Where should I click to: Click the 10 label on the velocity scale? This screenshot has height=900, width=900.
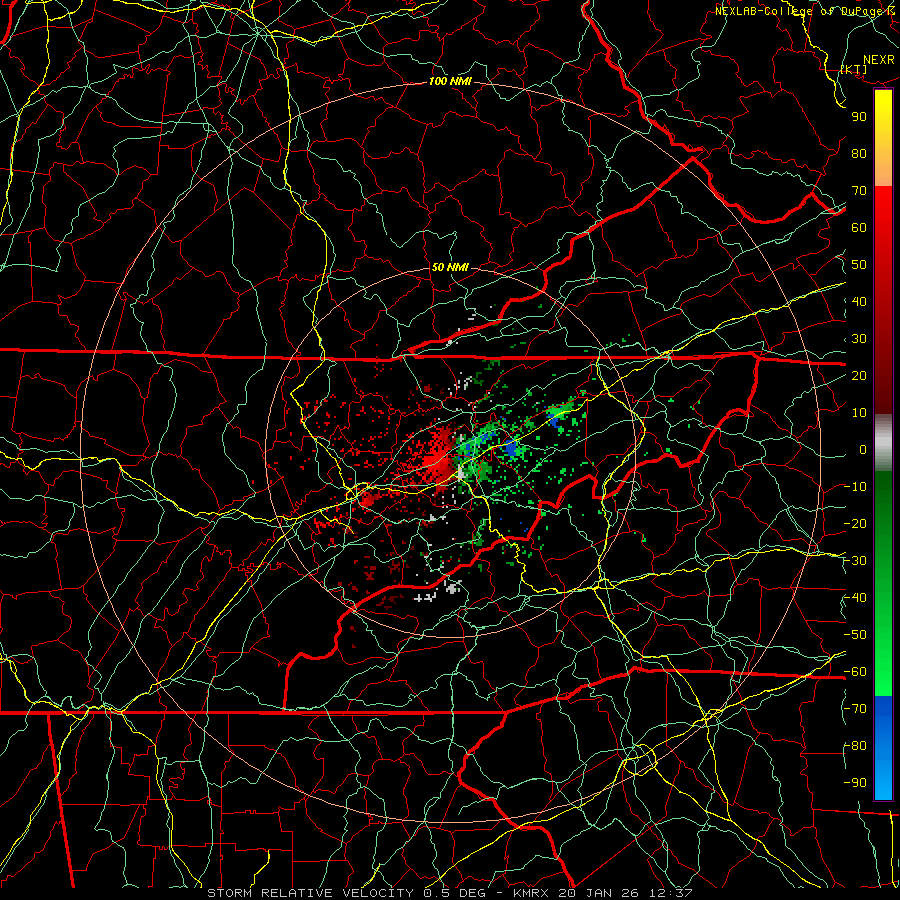[x=859, y=413]
